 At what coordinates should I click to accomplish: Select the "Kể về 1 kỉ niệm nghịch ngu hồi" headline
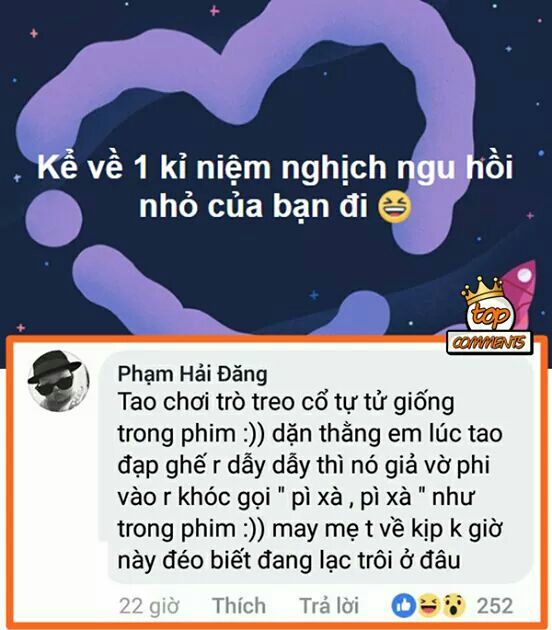tap(275, 166)
